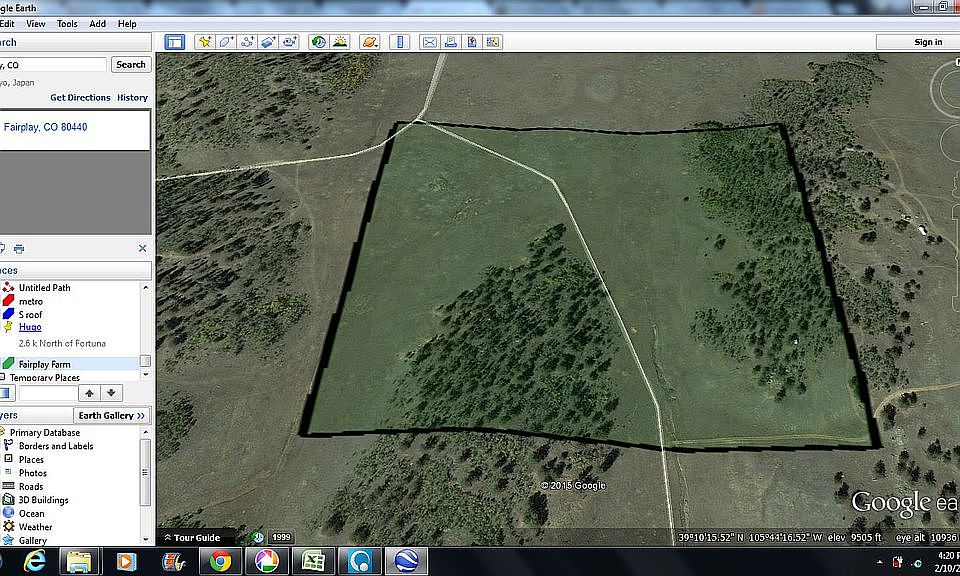Open Windows Media Player from the taskbar
The image size is (960, 576).
[126, 561]
